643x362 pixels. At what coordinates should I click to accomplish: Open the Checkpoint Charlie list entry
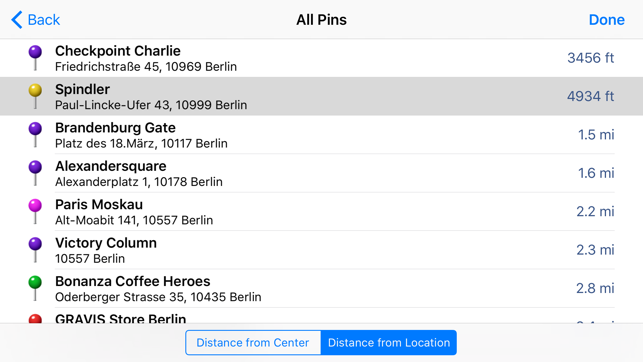click(322, 58)
